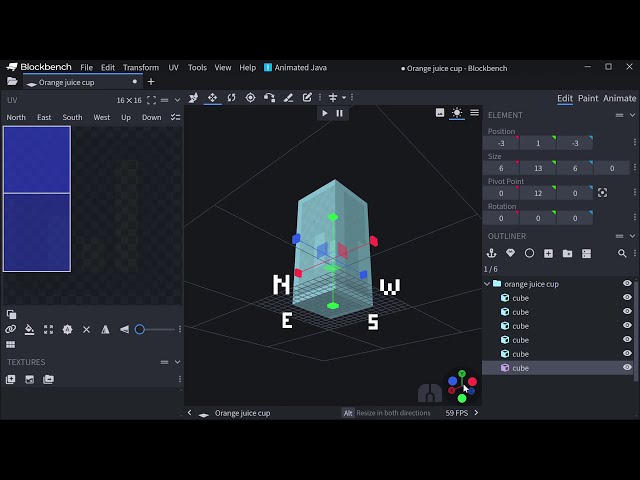Click the anchor icon in the Outliner toolbar
Screen dimensions: 640x480
[491, 253]
